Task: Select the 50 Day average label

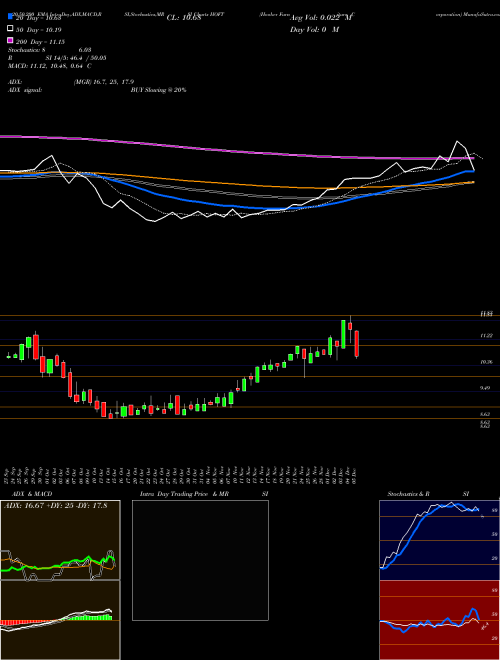Action: 39,30
